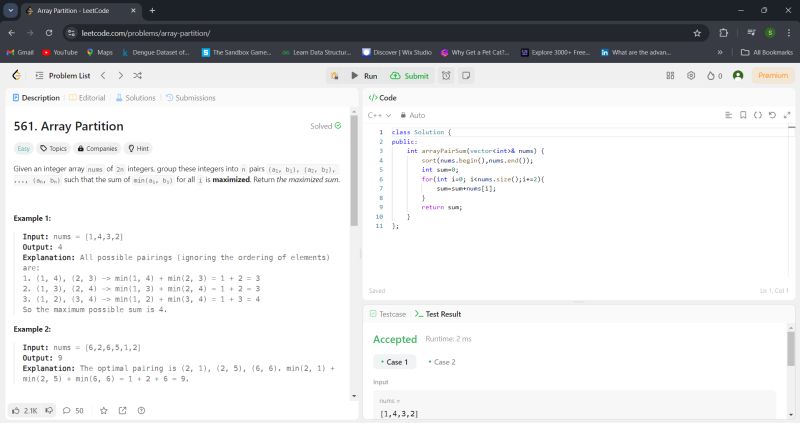Expand the Topics tag
Image resolution: width=800 pixels, height=423 pixels.
tap(54, 148)
